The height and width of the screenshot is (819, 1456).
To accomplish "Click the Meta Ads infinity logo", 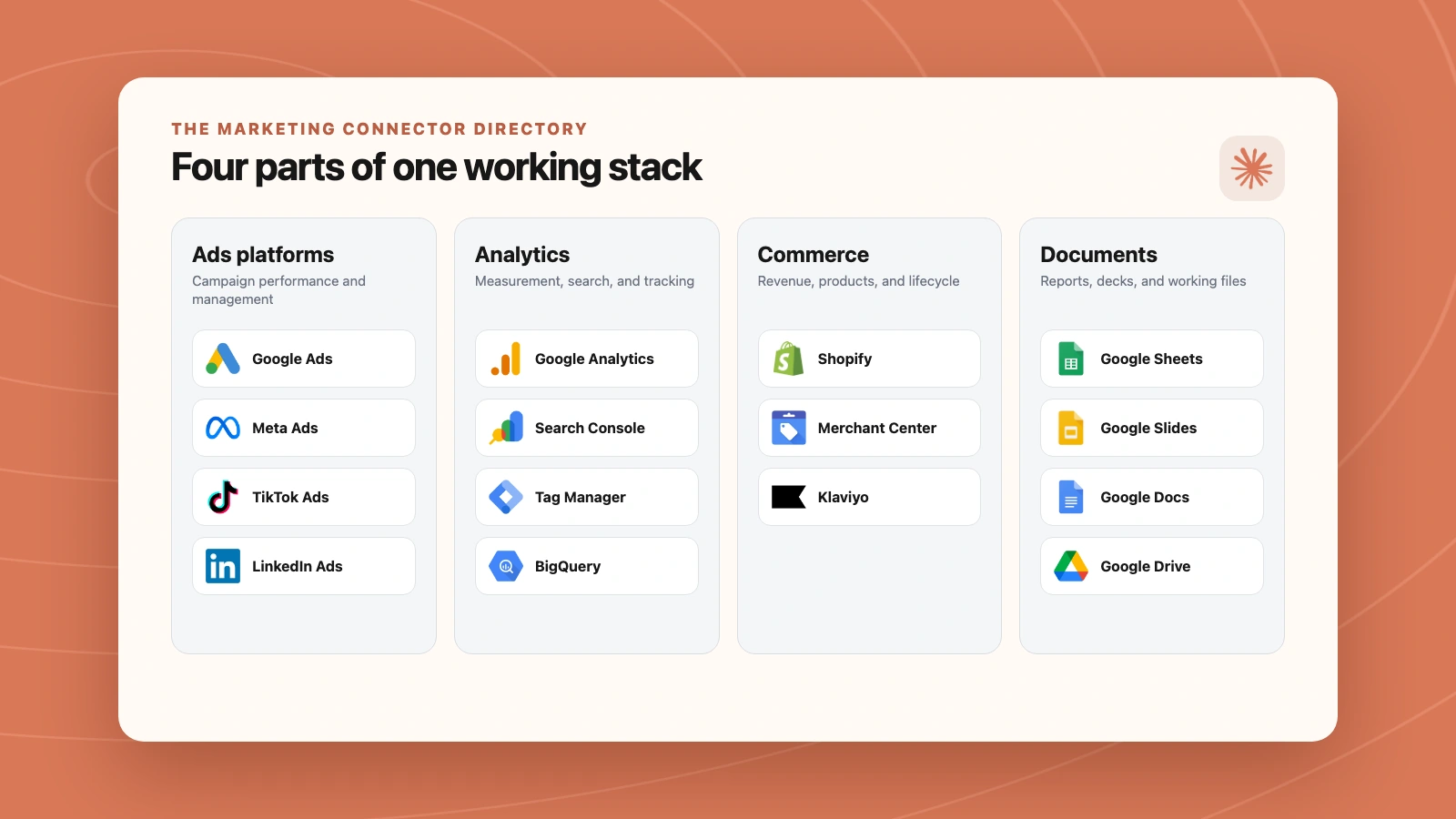I will [x=223, y=428].
